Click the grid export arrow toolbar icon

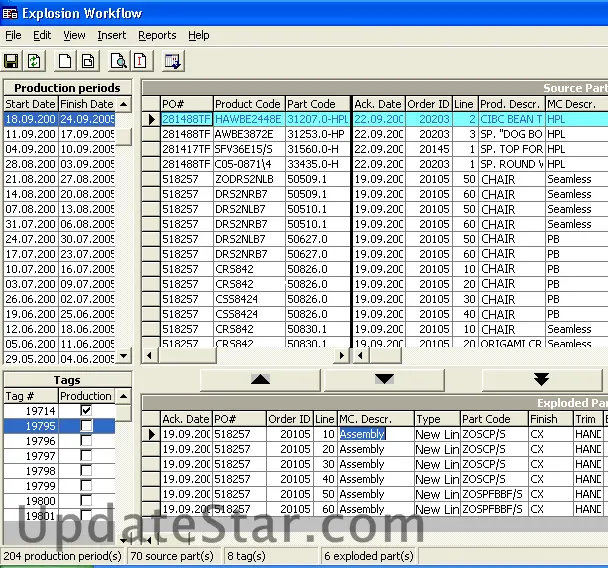(x=172, y=61)
